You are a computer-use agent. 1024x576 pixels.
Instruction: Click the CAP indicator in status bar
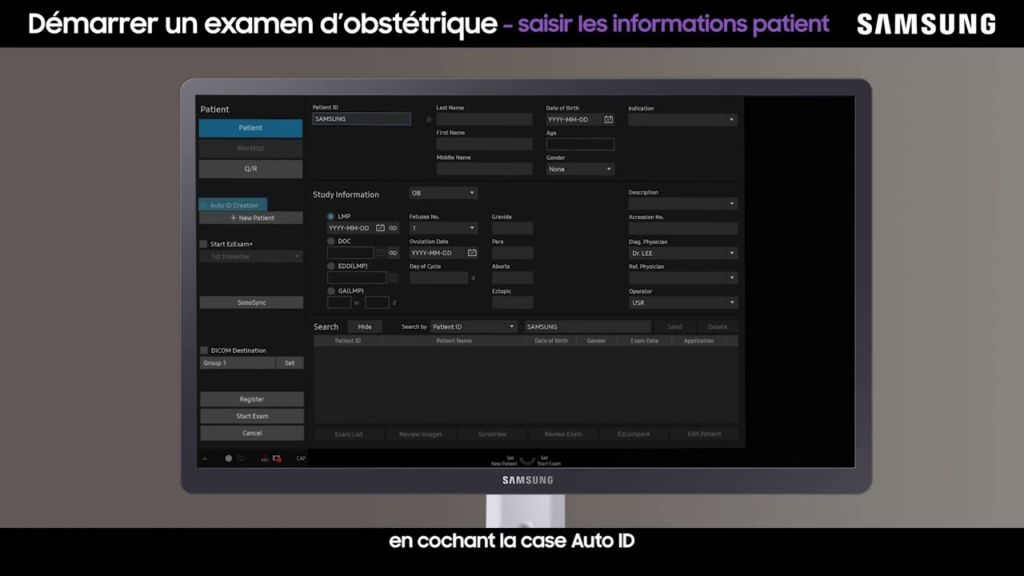tap(301, 458)
